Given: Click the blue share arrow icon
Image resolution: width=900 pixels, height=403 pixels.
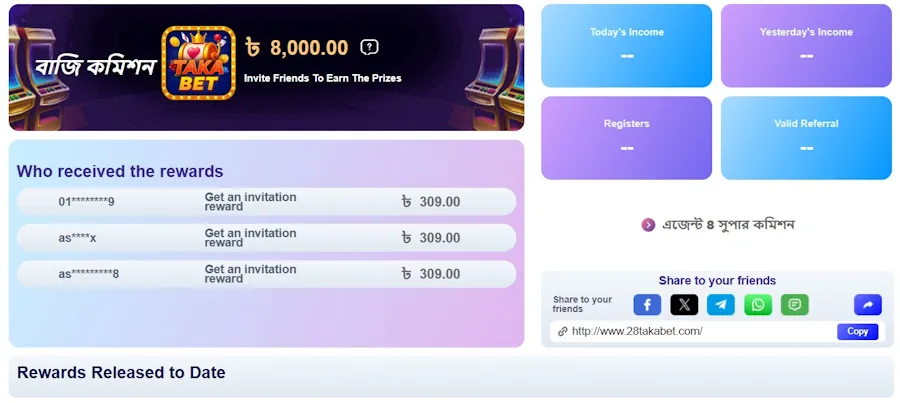Looking at the screenshot, I should (x=867, y=305).
